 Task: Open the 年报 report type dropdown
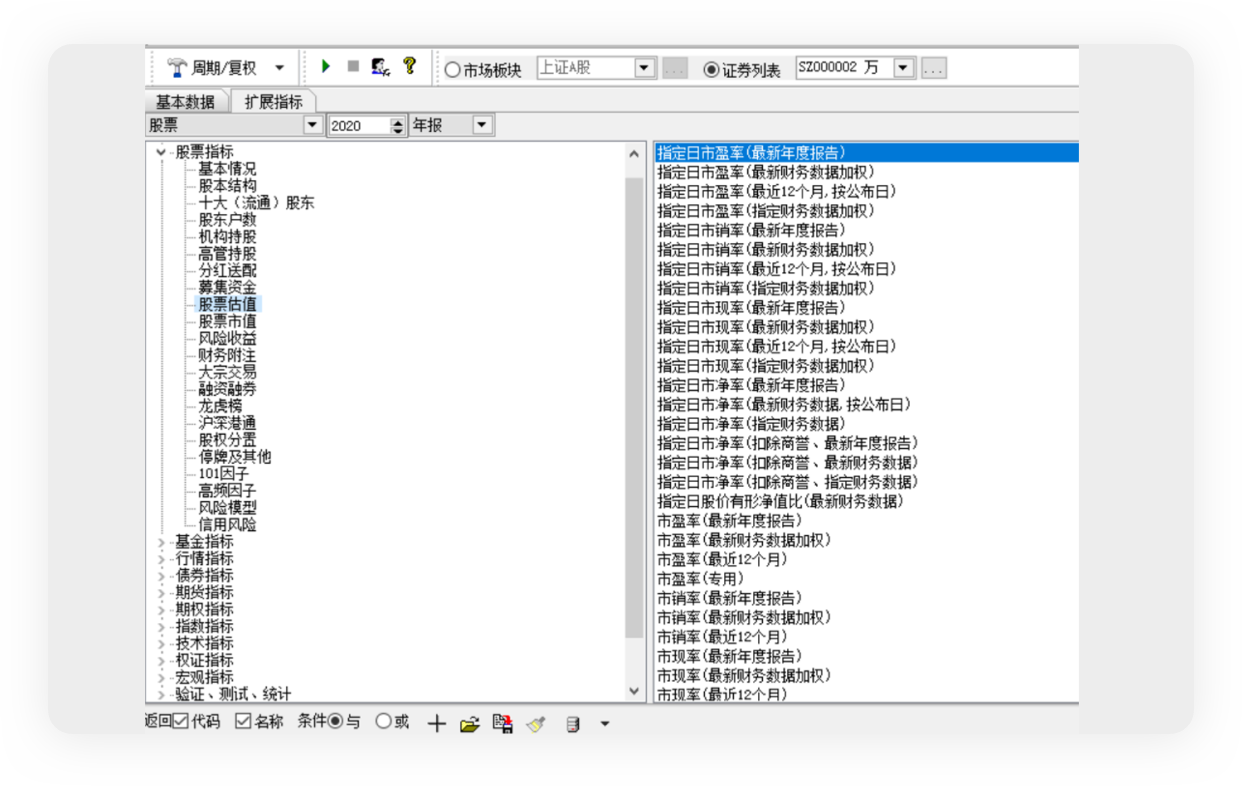point(482,126)
